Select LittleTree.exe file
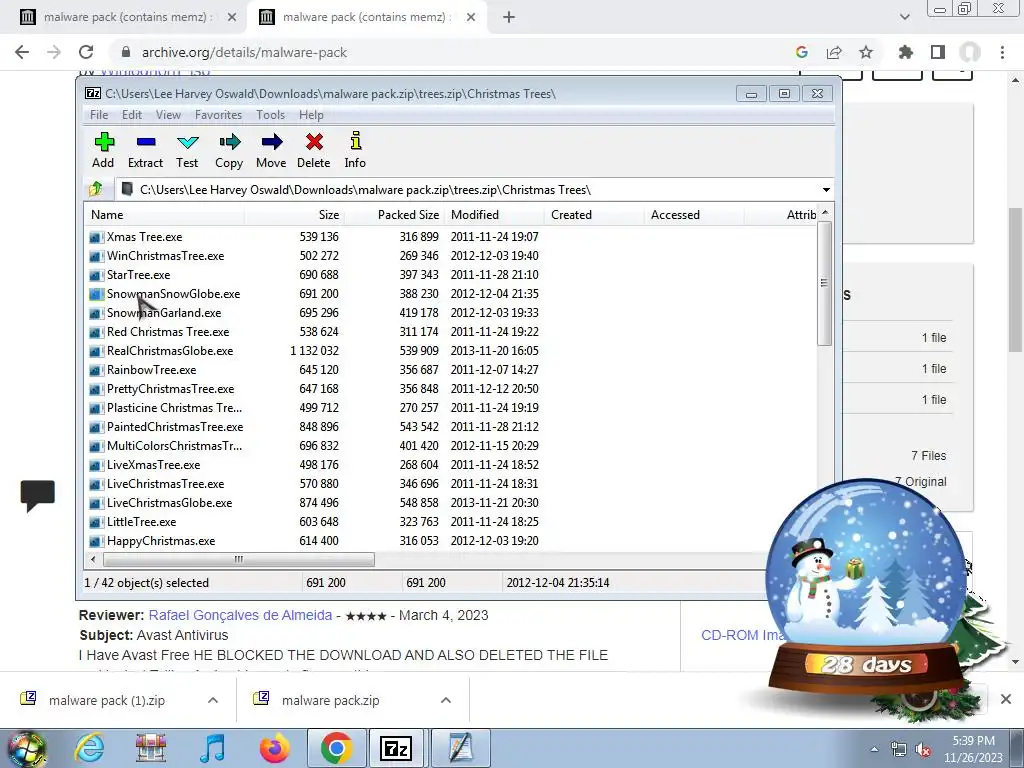This screenshot has height=768, width=1024. click(x=141, y=522)
